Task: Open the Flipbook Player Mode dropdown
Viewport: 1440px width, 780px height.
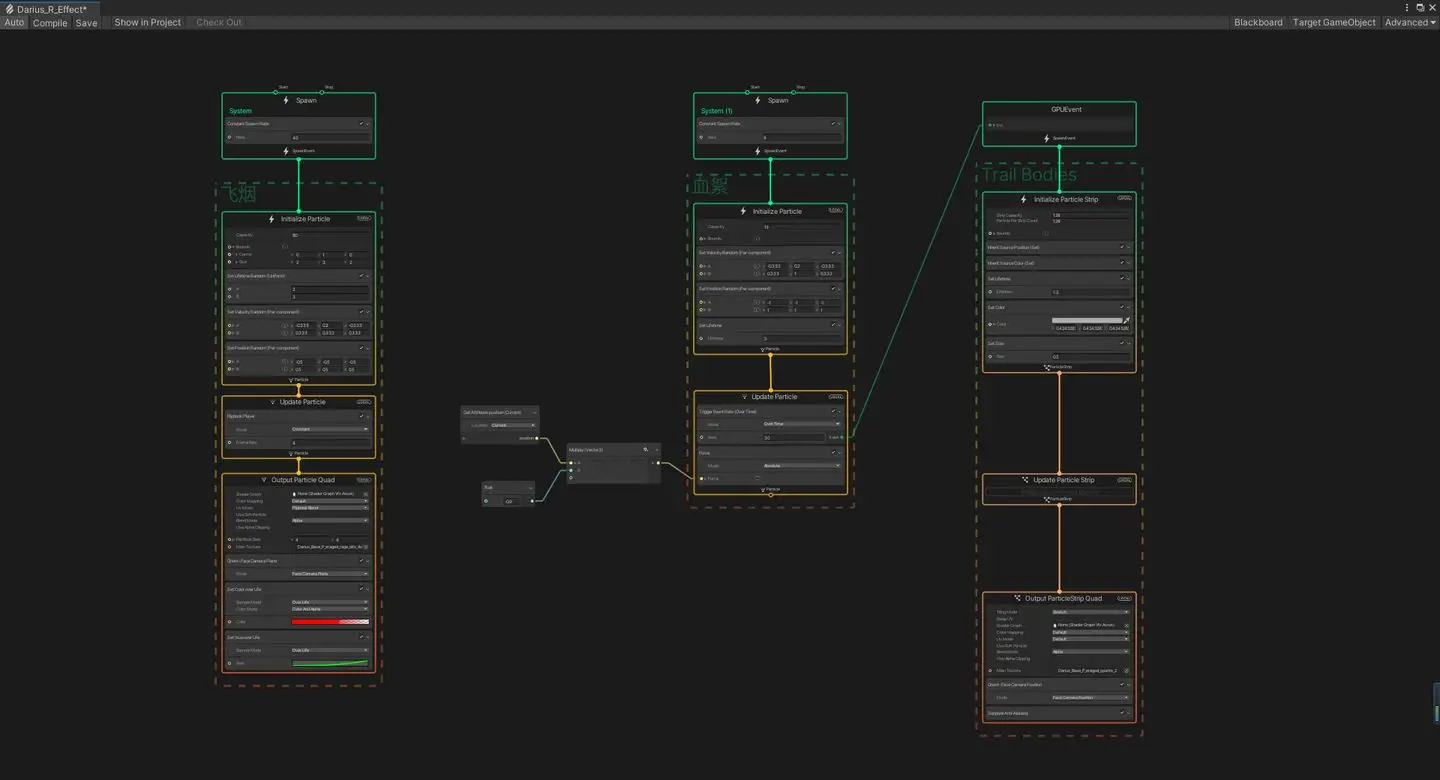Action: (x=330, y=429)
